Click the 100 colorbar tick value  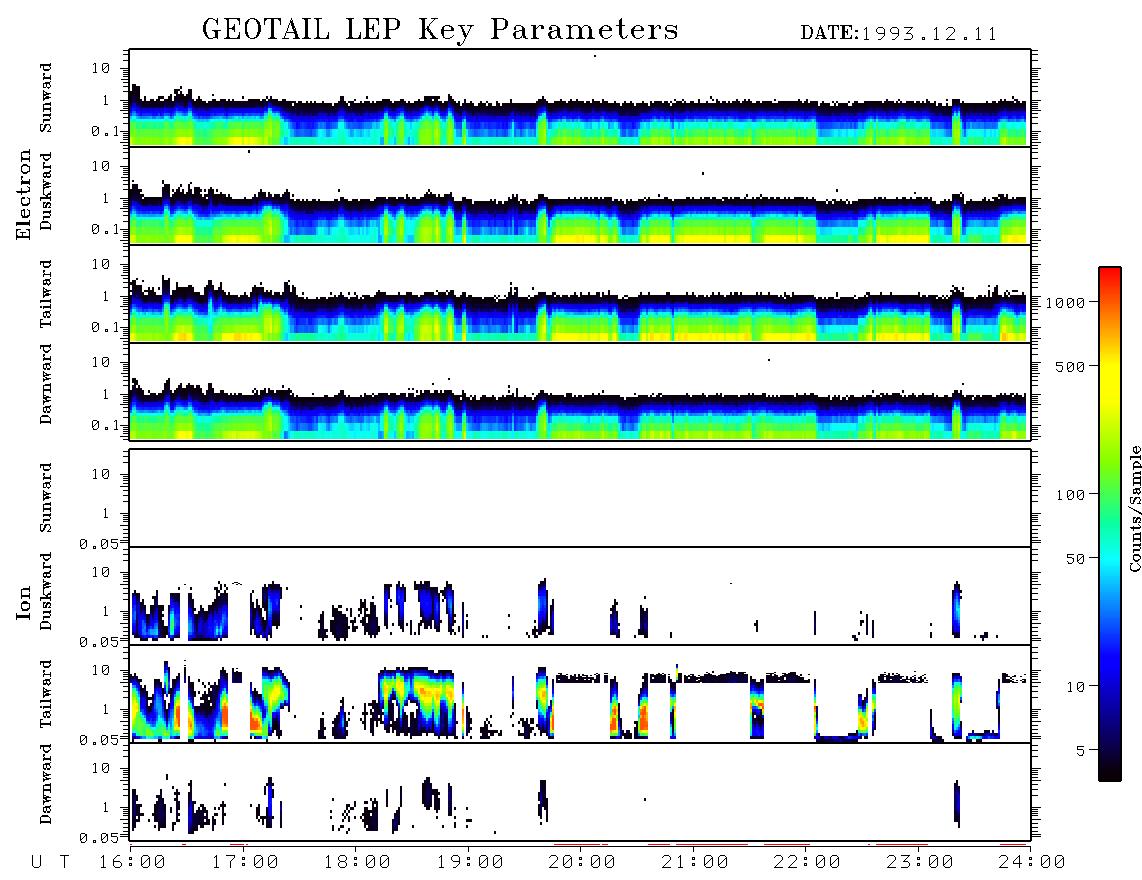click(1070, 495)
